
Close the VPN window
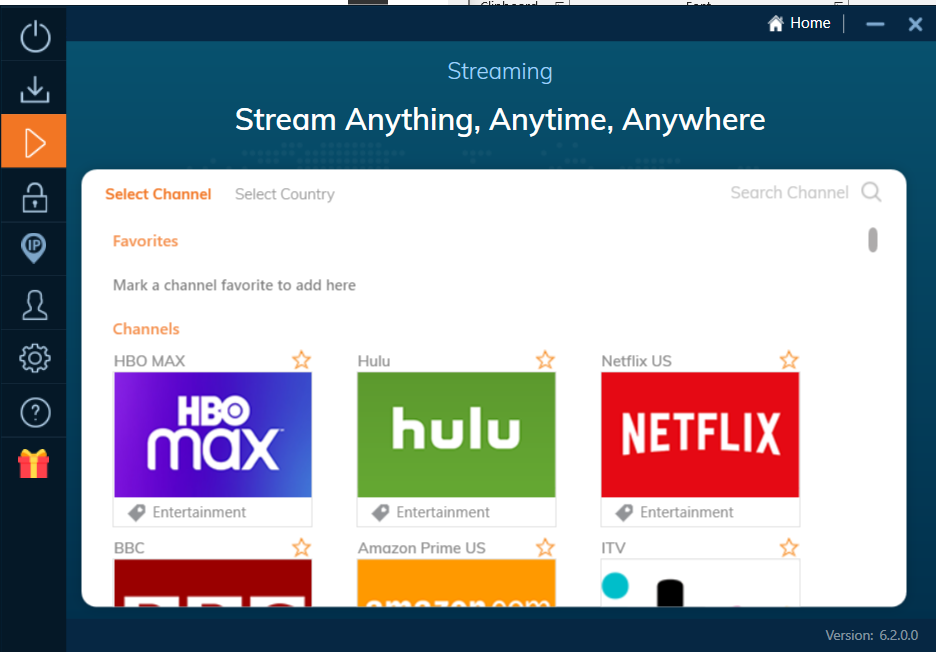(915, 24)
